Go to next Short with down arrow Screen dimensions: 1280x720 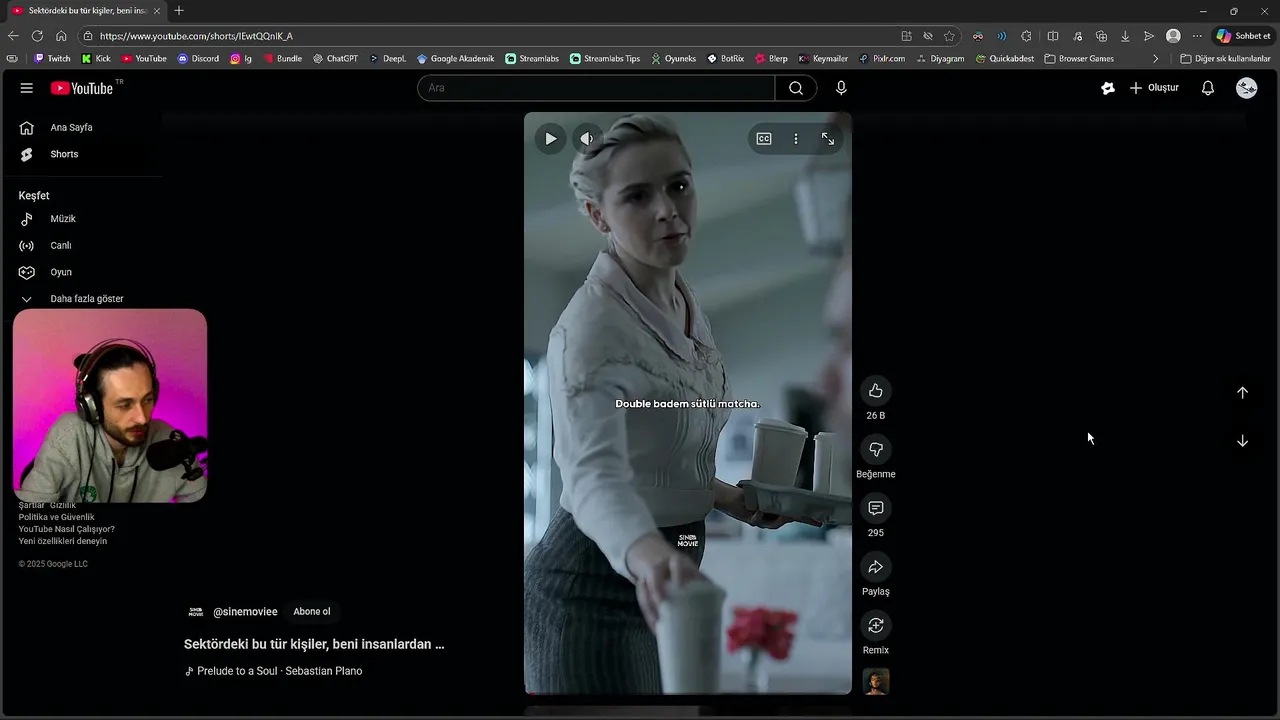tap(1242, 441)
